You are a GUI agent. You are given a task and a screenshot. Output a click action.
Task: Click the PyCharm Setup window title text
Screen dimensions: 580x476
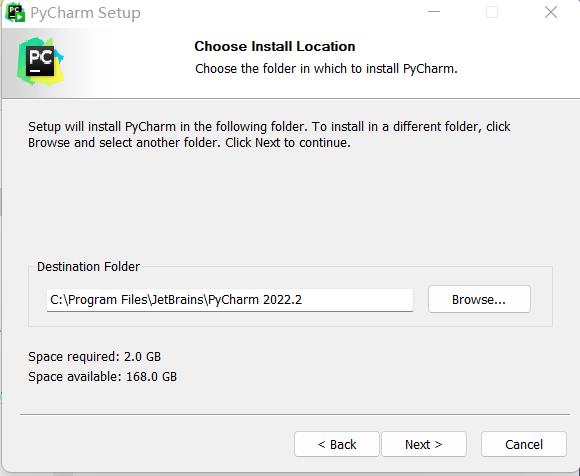(x=85, y=13)
